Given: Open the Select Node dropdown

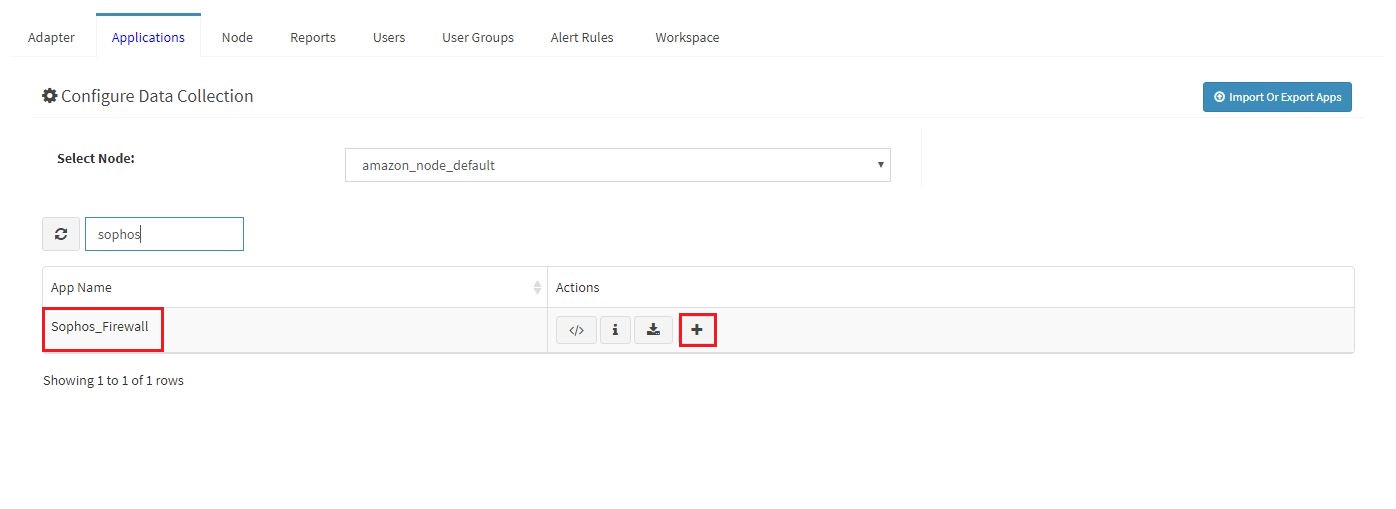Looking at the screenshot, I should pos(618,165).
